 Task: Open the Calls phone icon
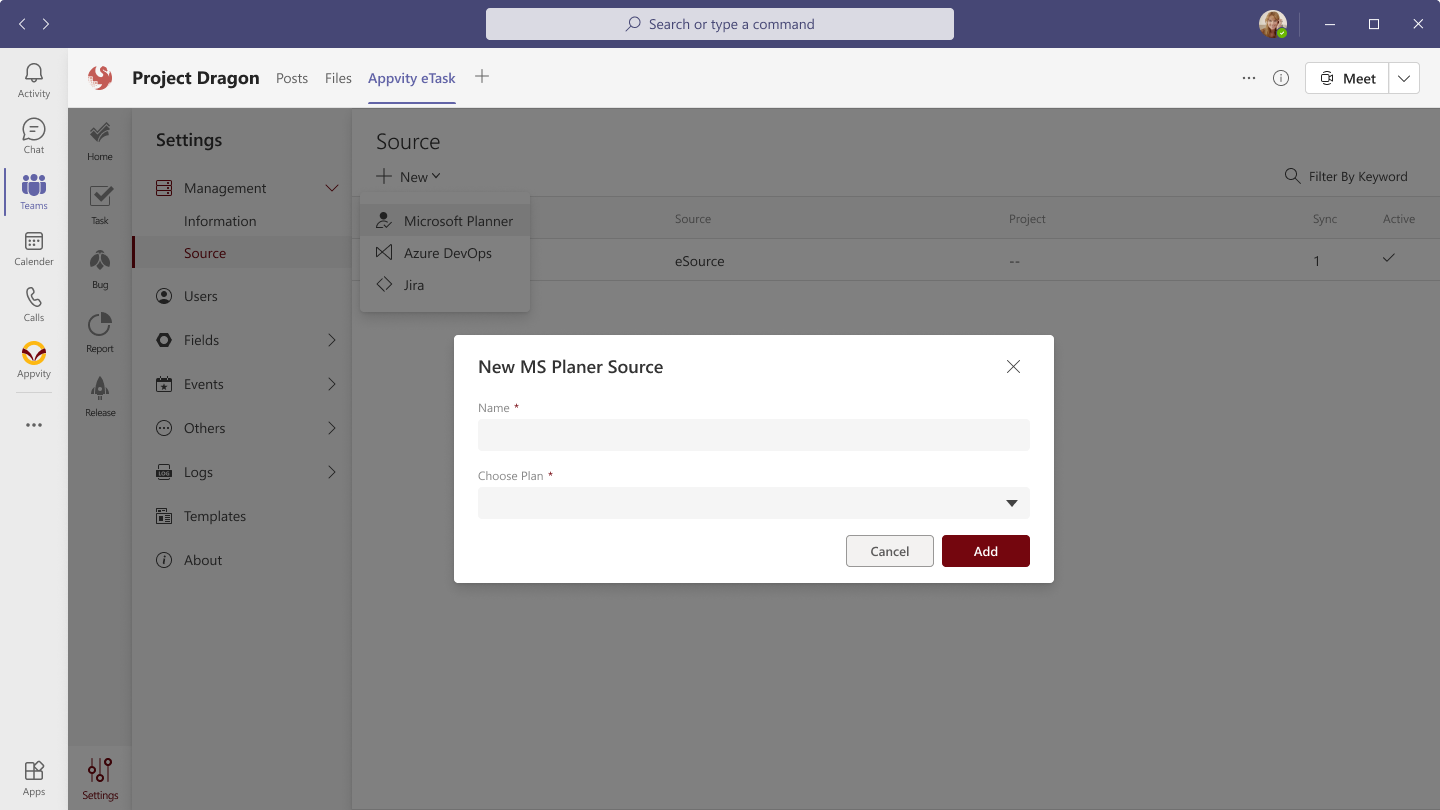[34, 304]
